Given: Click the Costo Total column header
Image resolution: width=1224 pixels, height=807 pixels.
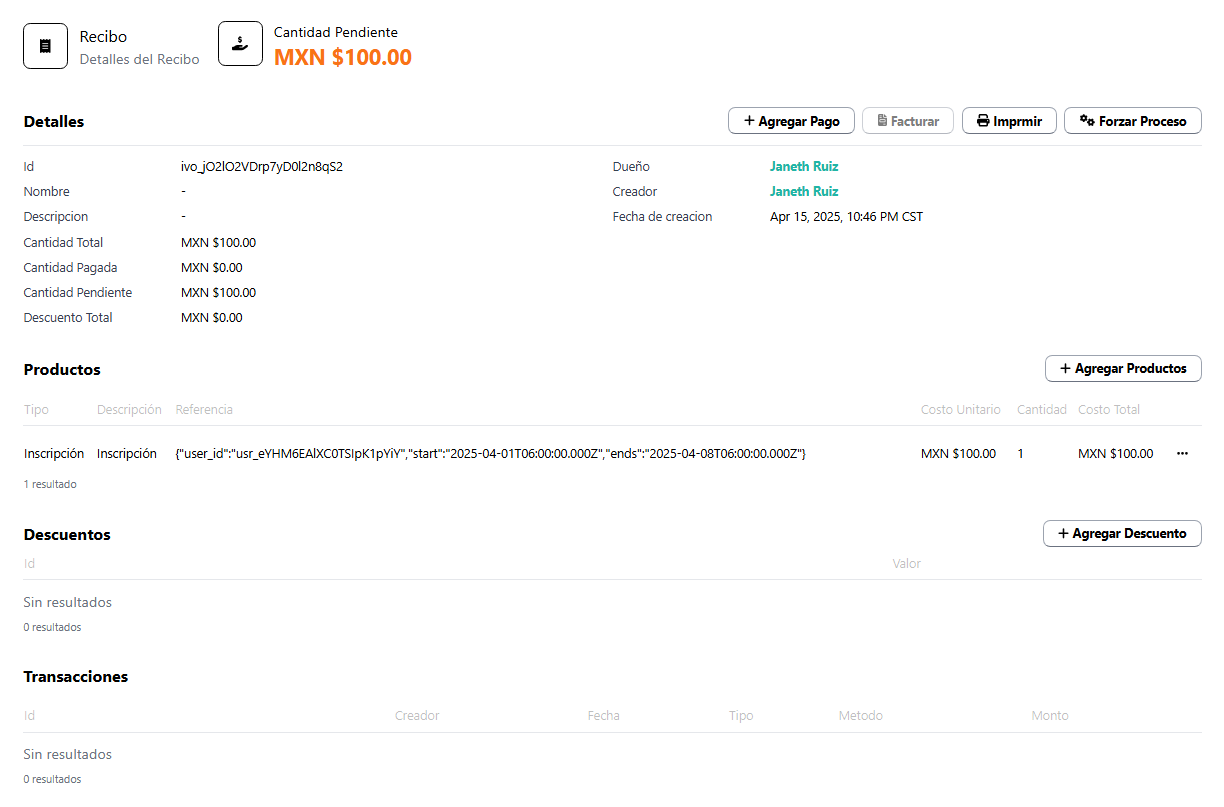Looking at the screenshot, I should [x=1108, y=410].
